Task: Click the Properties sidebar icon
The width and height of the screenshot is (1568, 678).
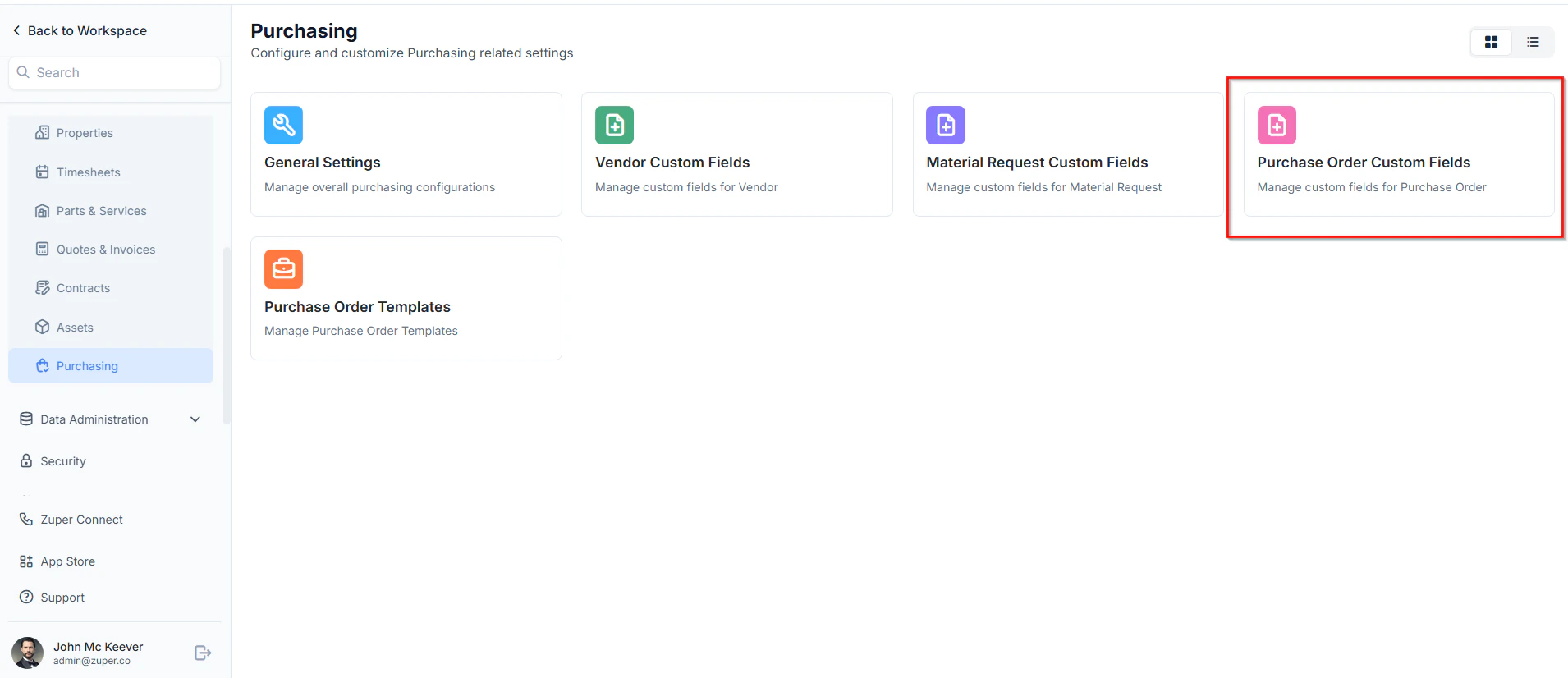Action: 42,132
